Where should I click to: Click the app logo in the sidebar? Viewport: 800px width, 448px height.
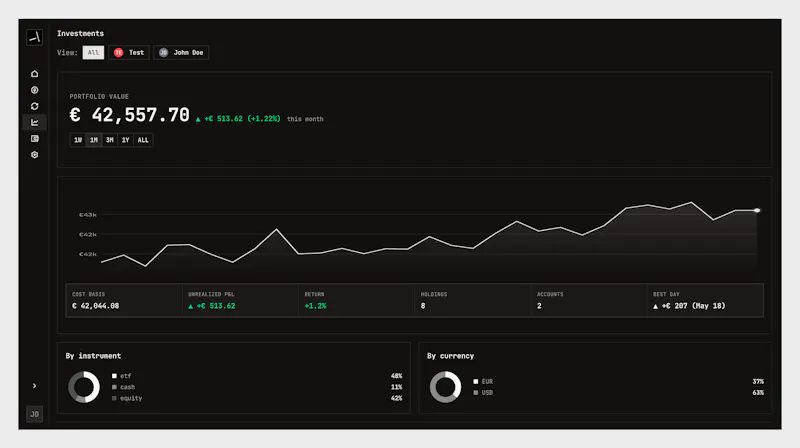coord(34,37)
